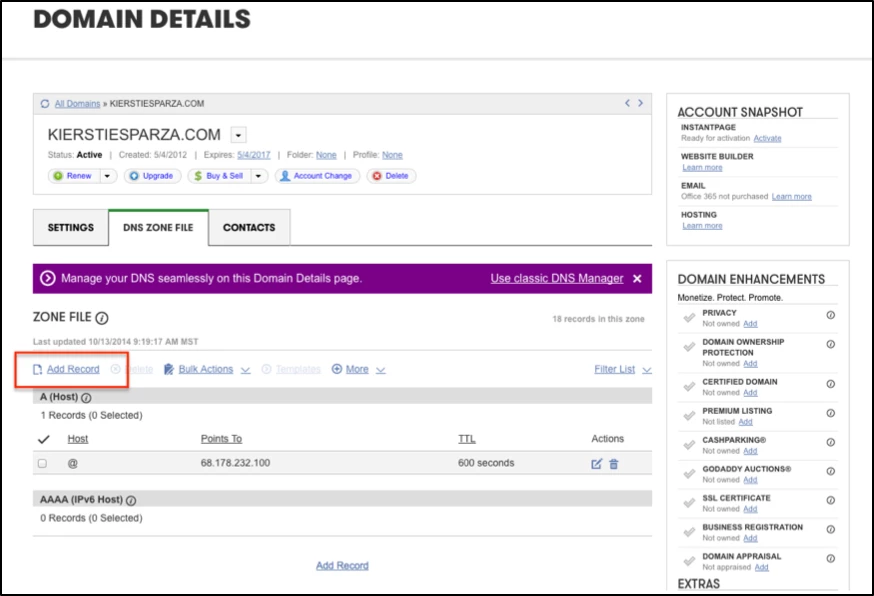
Task: Click the 68.178.232.100 value
Action: click(235, 463)
